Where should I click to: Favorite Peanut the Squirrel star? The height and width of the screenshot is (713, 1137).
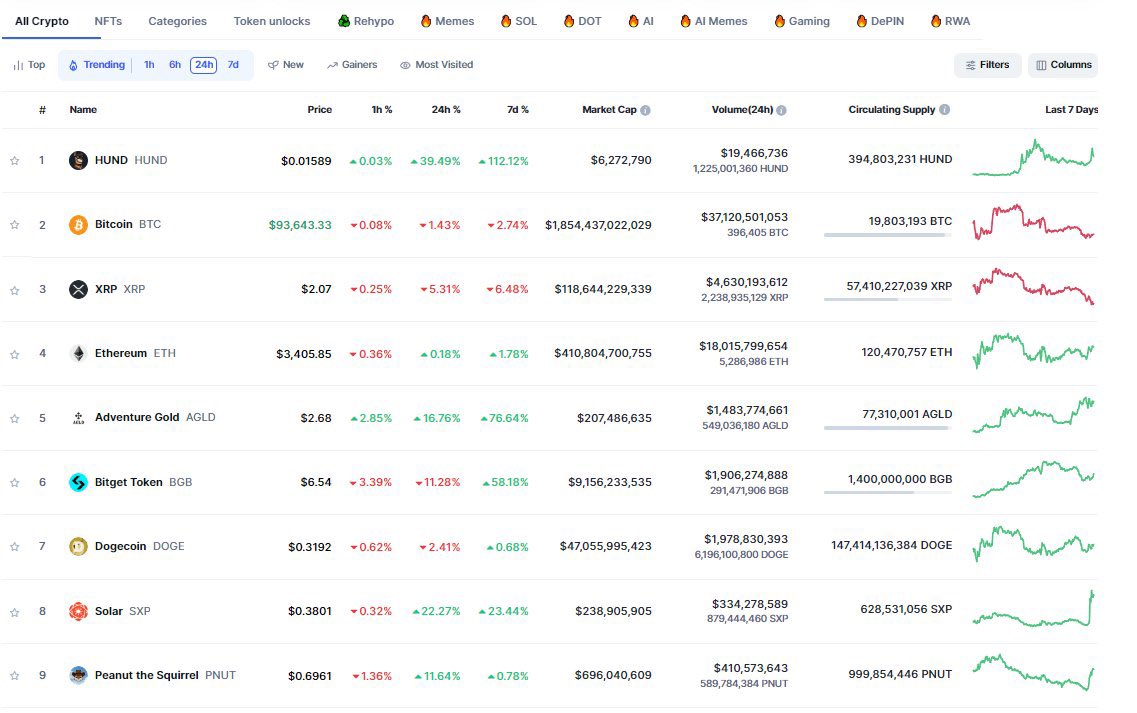[x=15, y=675]
